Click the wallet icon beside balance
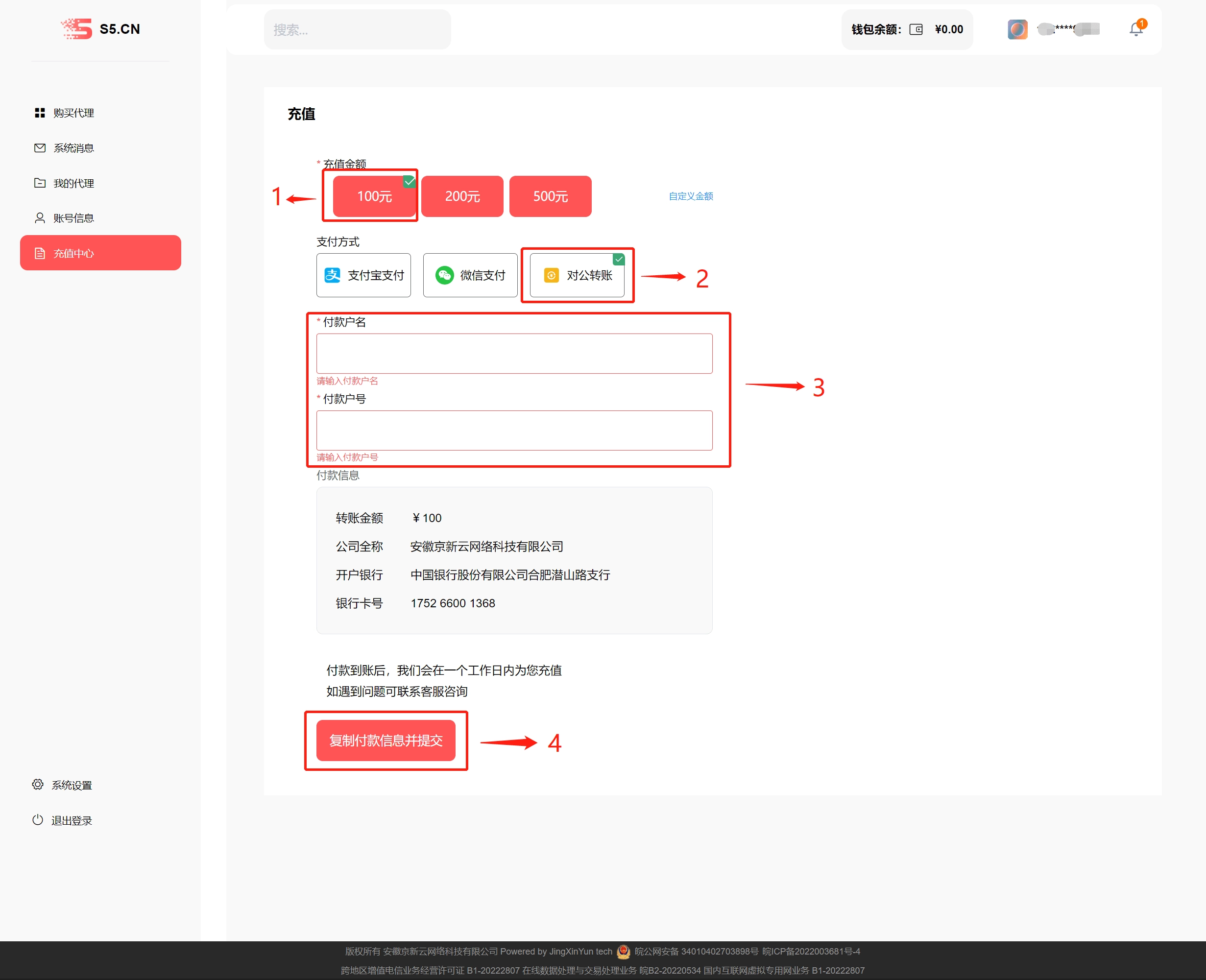The image size is (1206, 980). tap(916, 29)
